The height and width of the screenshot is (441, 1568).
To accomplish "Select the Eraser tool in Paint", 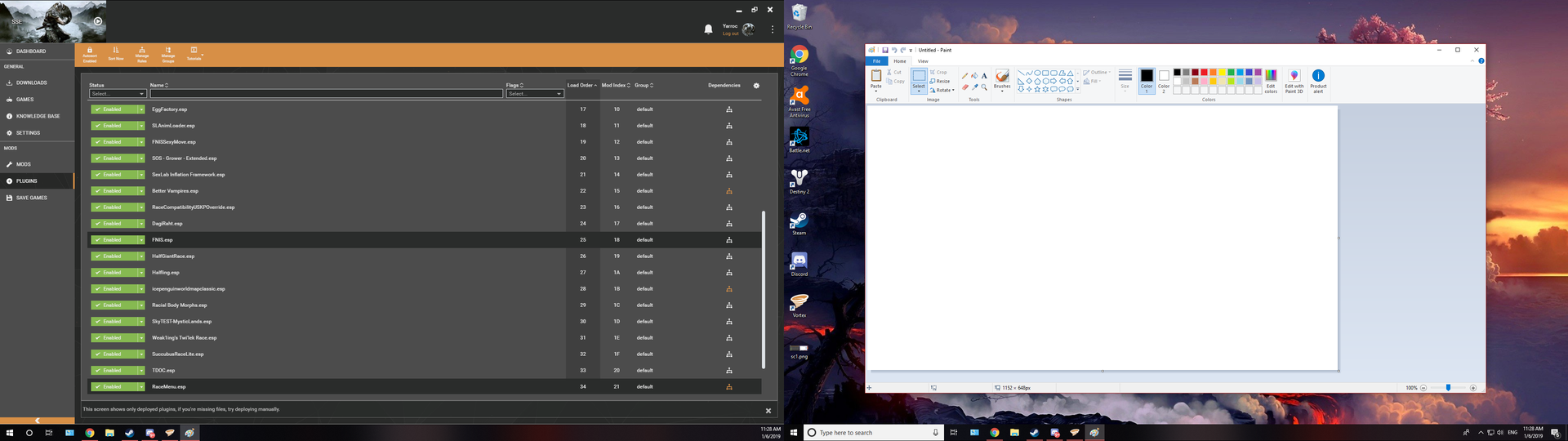I will pyautogui.click(x=964, y=87).
